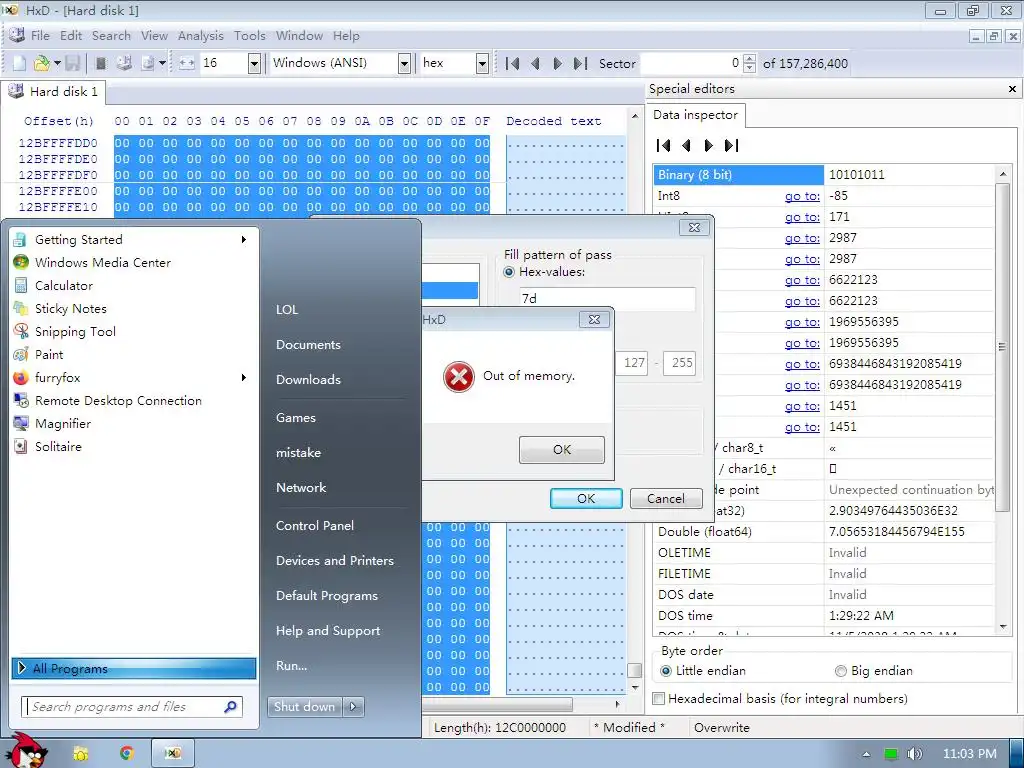Select Big endian byte order
This screenshot has width=1024, height=768.
[x=841, y=671]
